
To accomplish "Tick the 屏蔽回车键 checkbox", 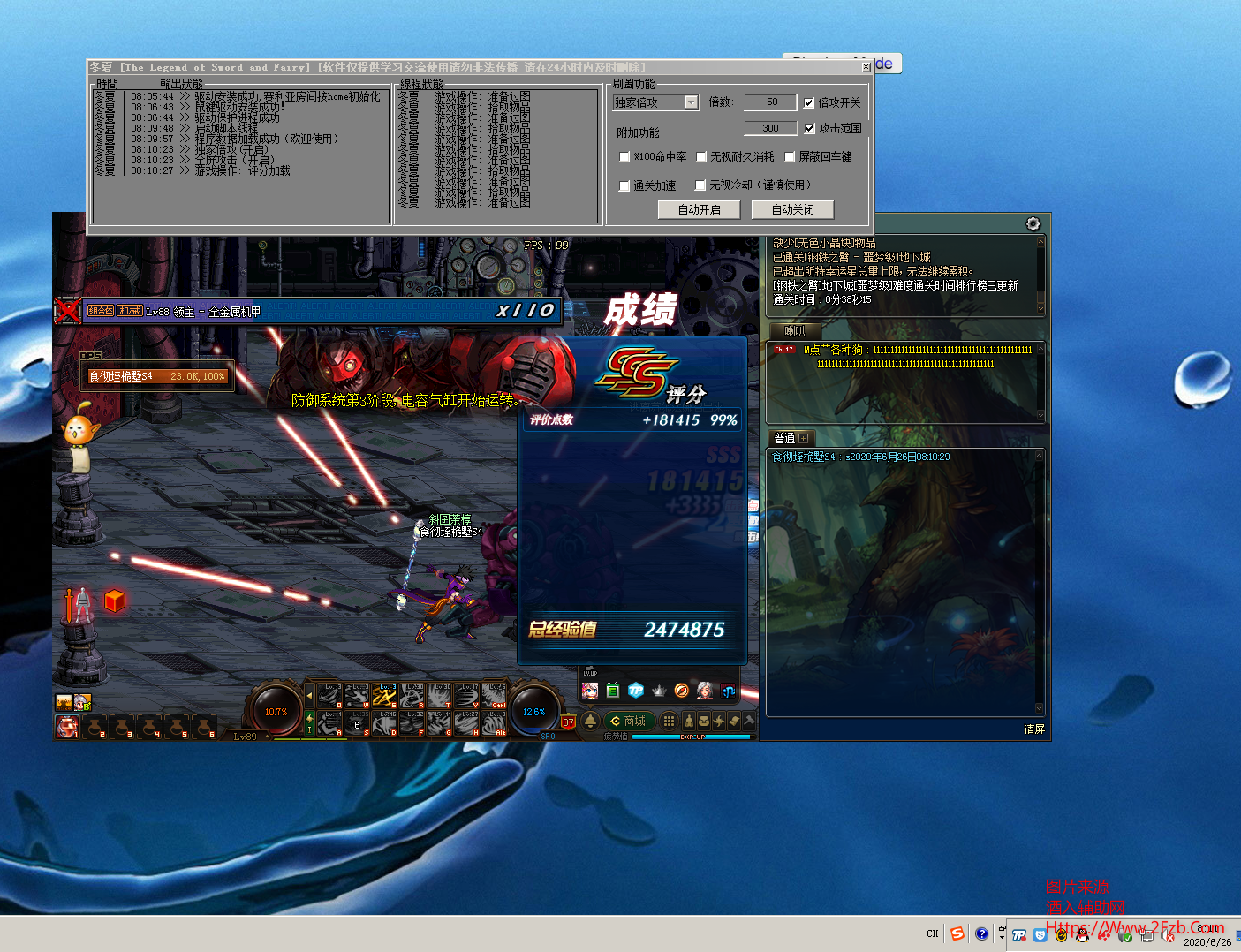I will [790, 157].
